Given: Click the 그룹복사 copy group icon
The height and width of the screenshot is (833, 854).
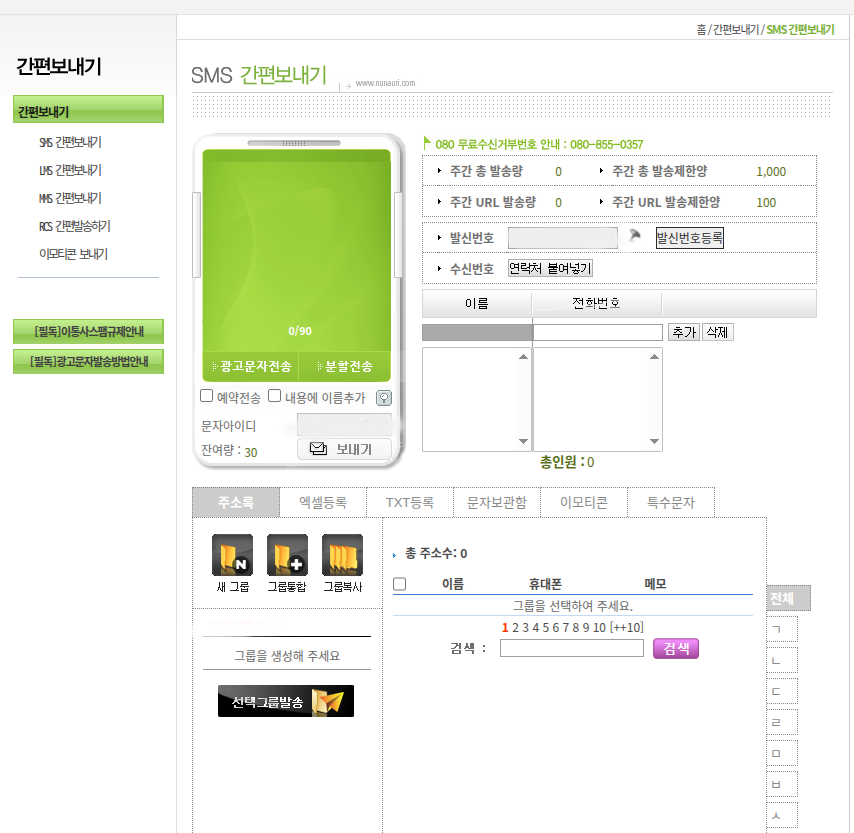Looking at the screenshot, I should (342, 555).
